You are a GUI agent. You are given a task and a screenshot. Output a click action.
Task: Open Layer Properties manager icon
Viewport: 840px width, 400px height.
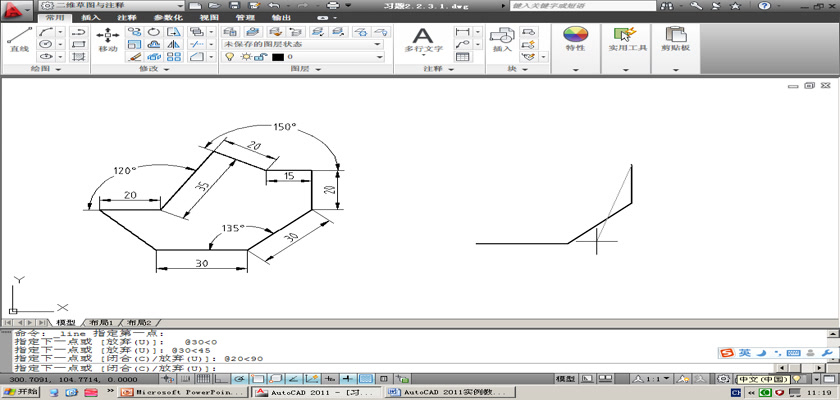(230, 32)
